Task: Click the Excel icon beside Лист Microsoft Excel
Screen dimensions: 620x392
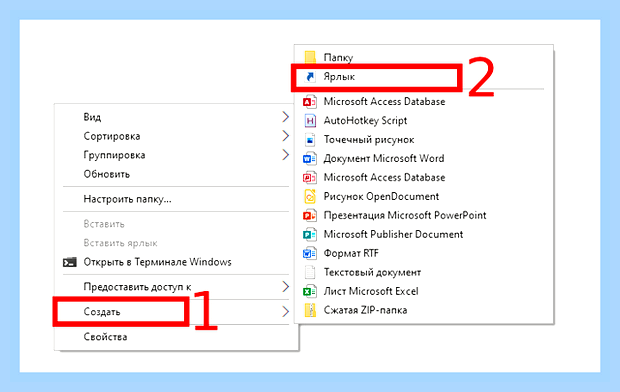Action: pos(310,292)
